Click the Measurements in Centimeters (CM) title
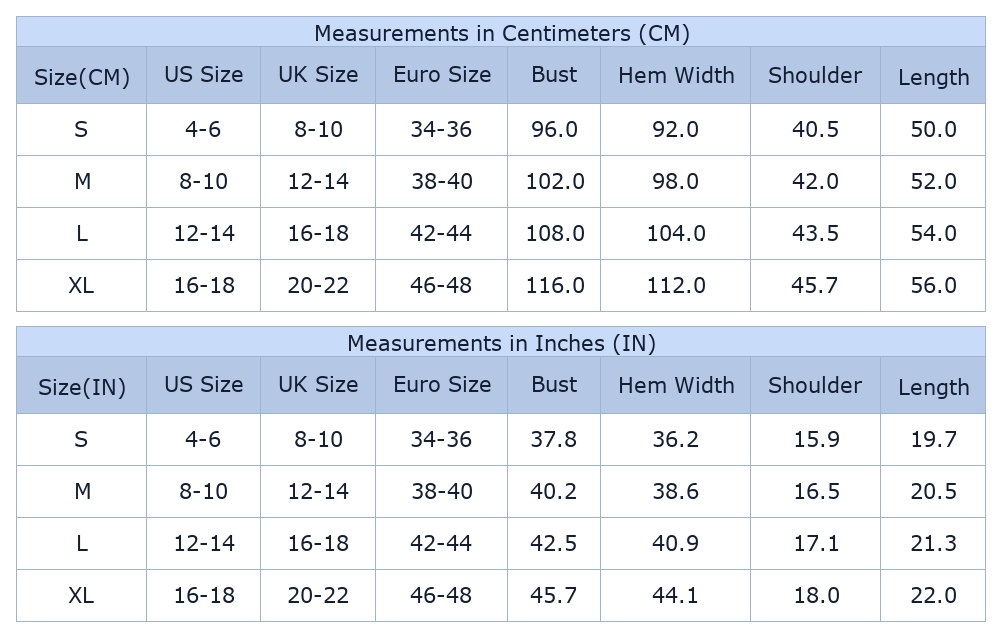Viewport: 1001px width, 642px height. (501, 33)
